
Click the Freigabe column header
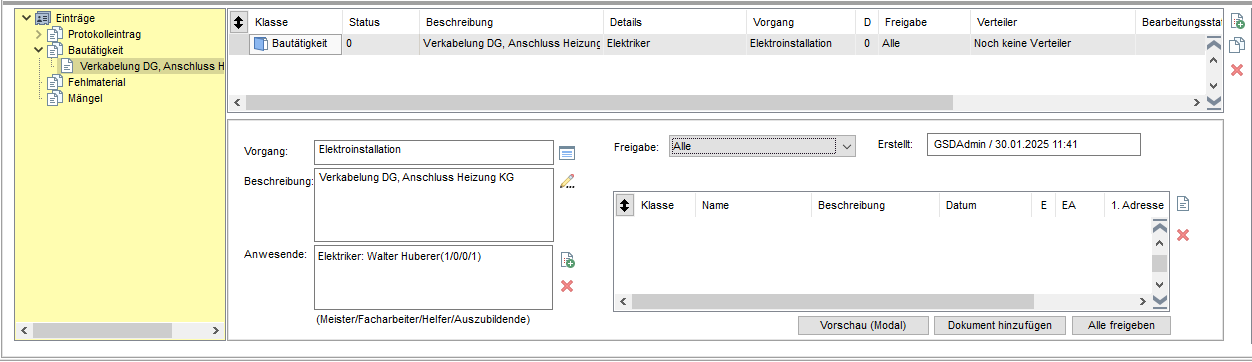923,22
